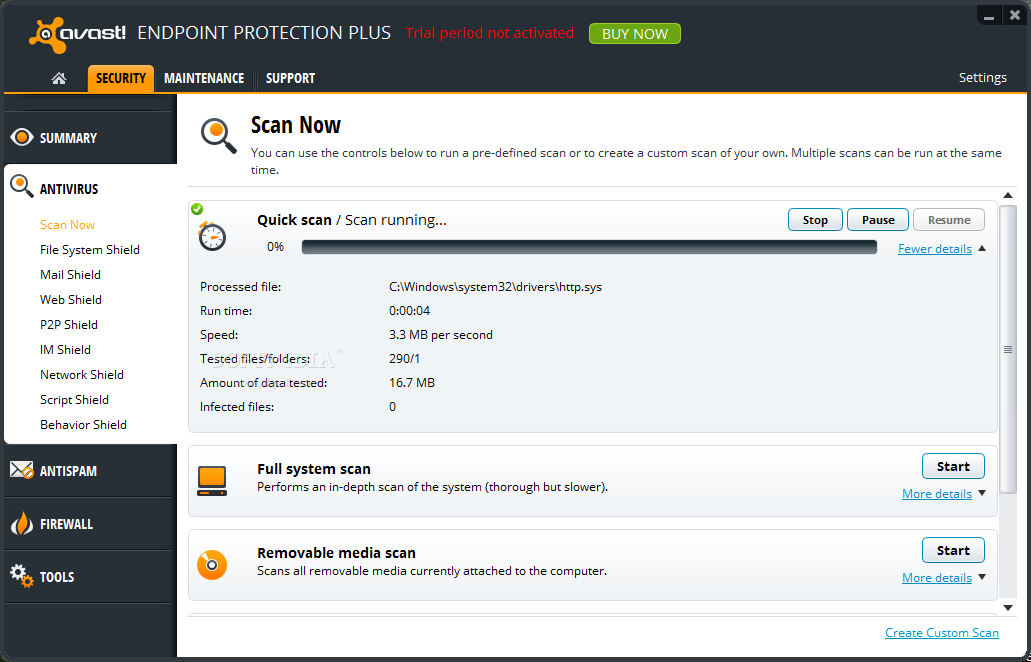Screen dimensions: 1031x662
Task: Open the SUMMARY section
Action: (x=88, y=137)
